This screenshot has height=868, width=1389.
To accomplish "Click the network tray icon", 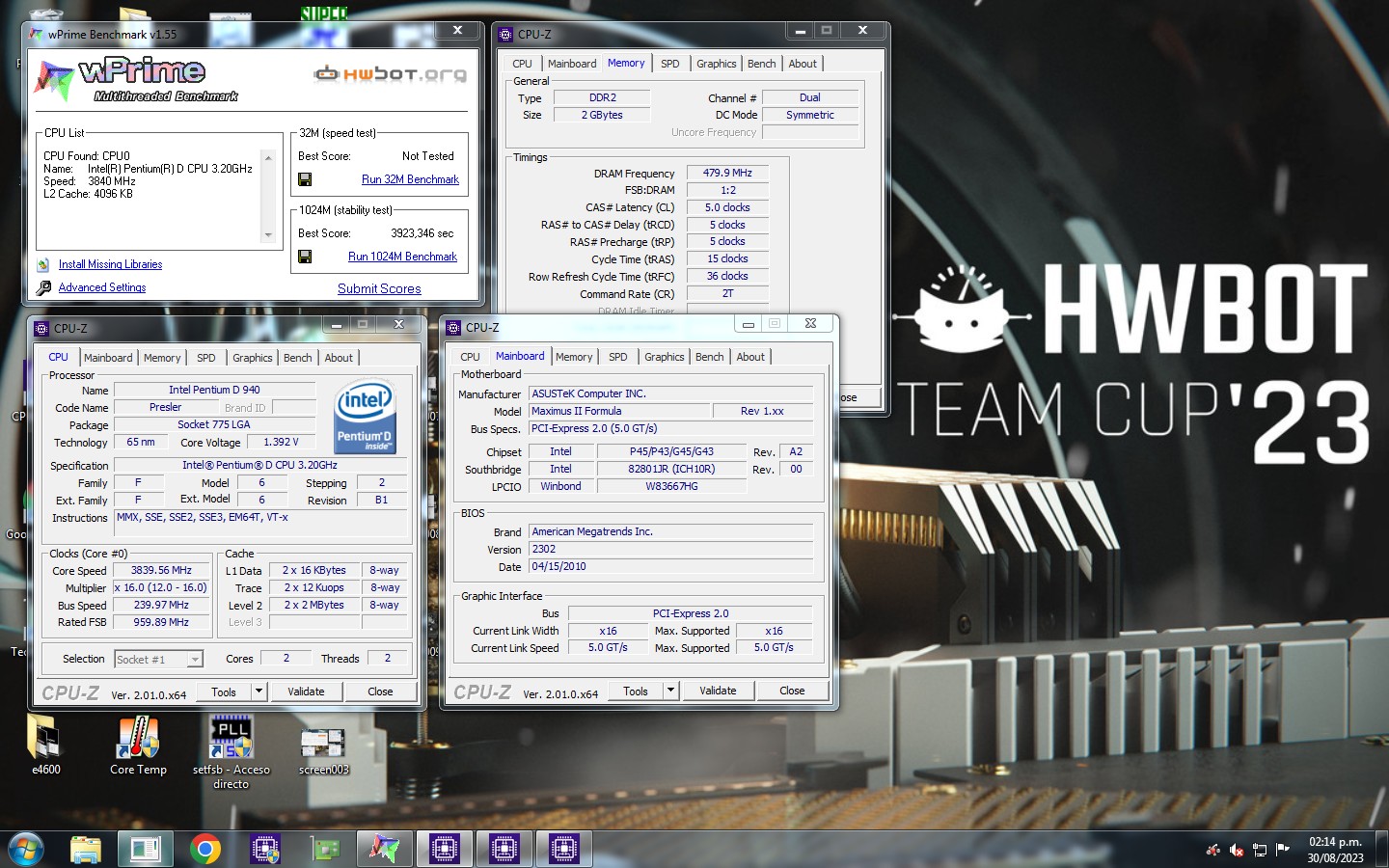I will tap(1260, 850).
